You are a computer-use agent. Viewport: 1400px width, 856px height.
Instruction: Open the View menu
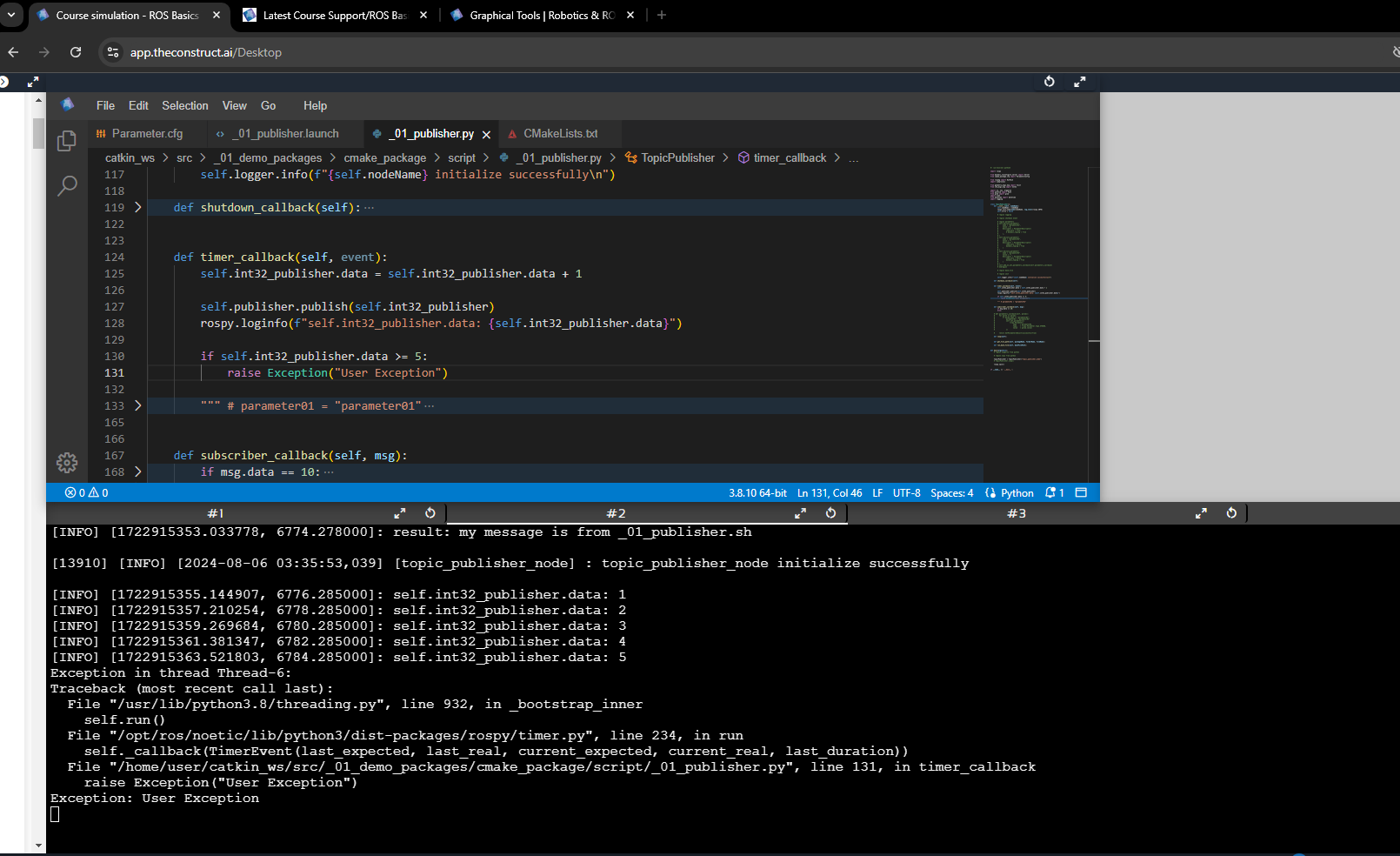coord(235,105)
